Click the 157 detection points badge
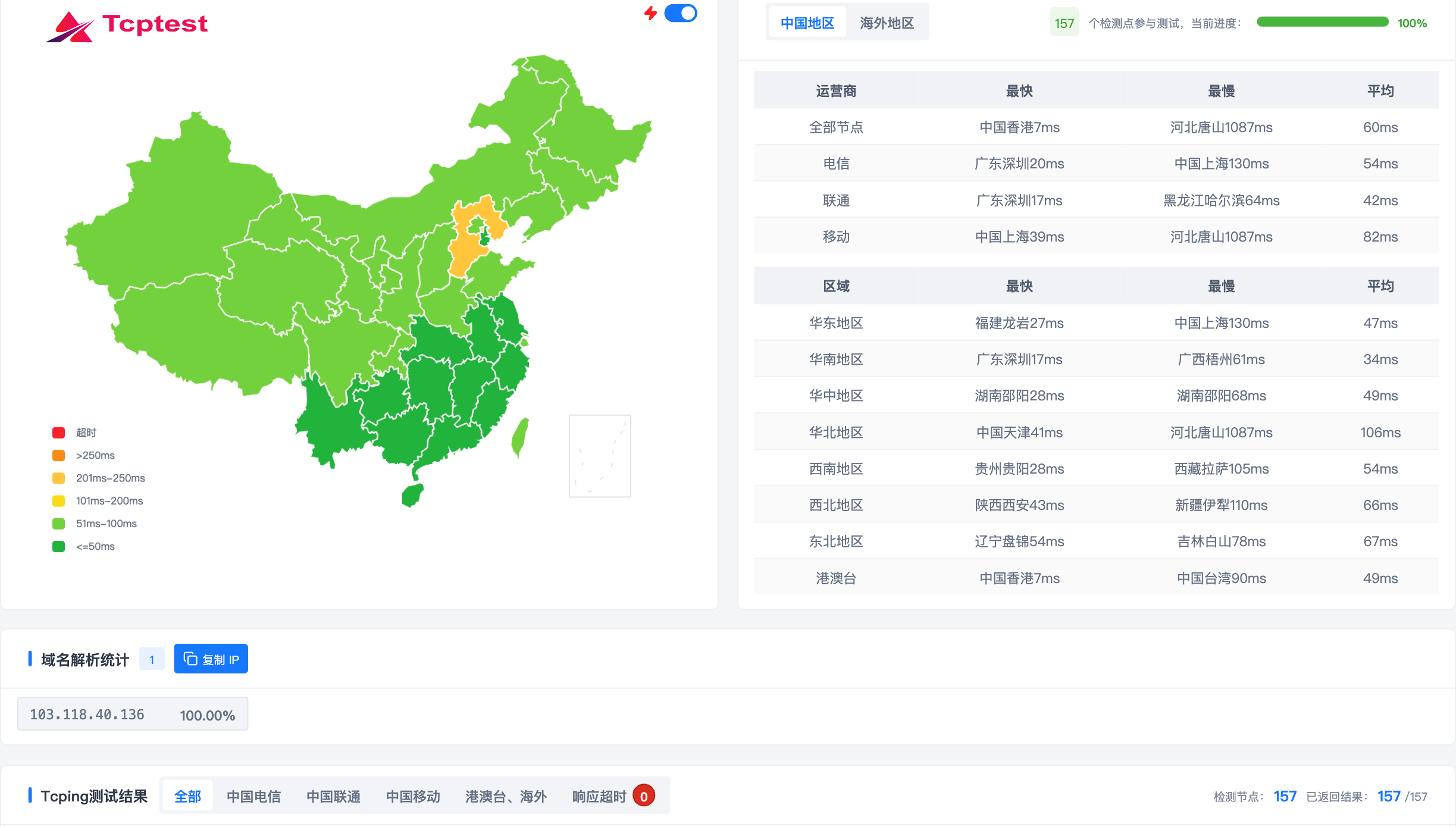The image size is (1456, 827). (1064, 23)
